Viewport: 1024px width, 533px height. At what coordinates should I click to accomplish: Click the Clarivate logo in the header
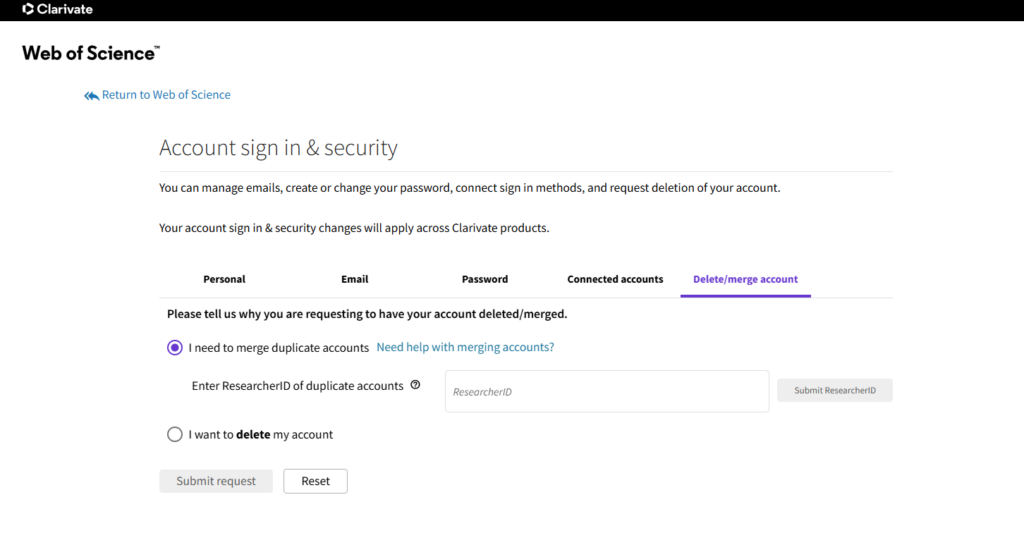tap(57, 9)
